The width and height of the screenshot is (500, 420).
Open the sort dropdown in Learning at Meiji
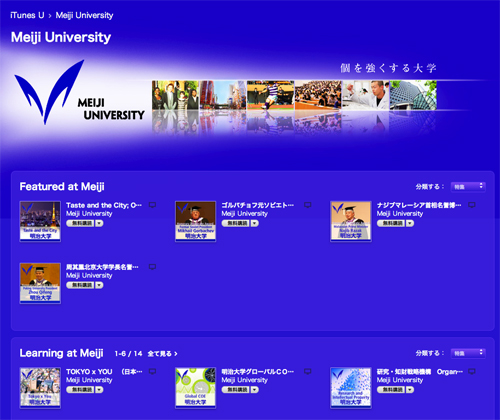coord(468,353)
